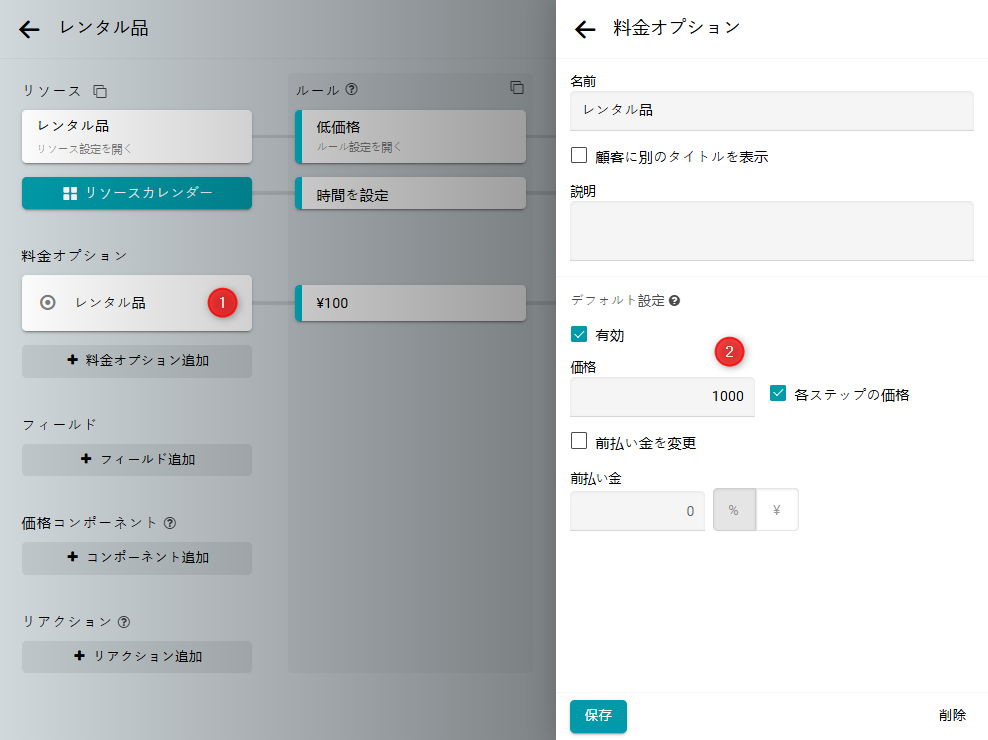
Task: Focus the 前払い金 amount input
Action: tap(637, 511)
